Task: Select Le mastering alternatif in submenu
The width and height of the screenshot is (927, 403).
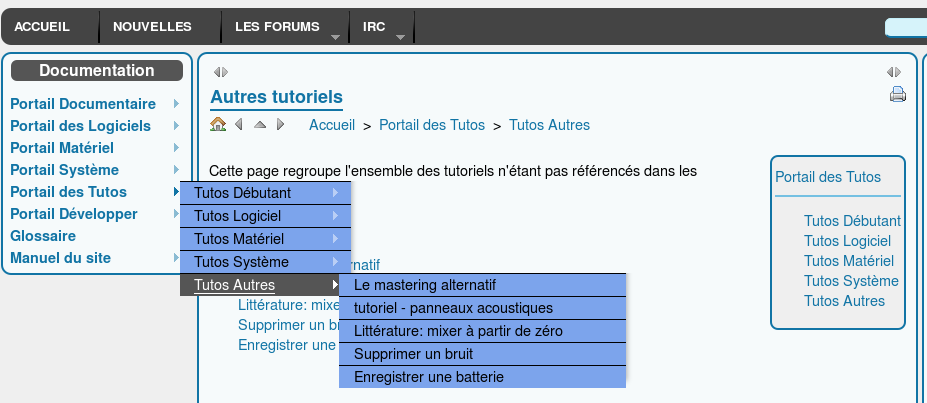Action: coord(425,285)
